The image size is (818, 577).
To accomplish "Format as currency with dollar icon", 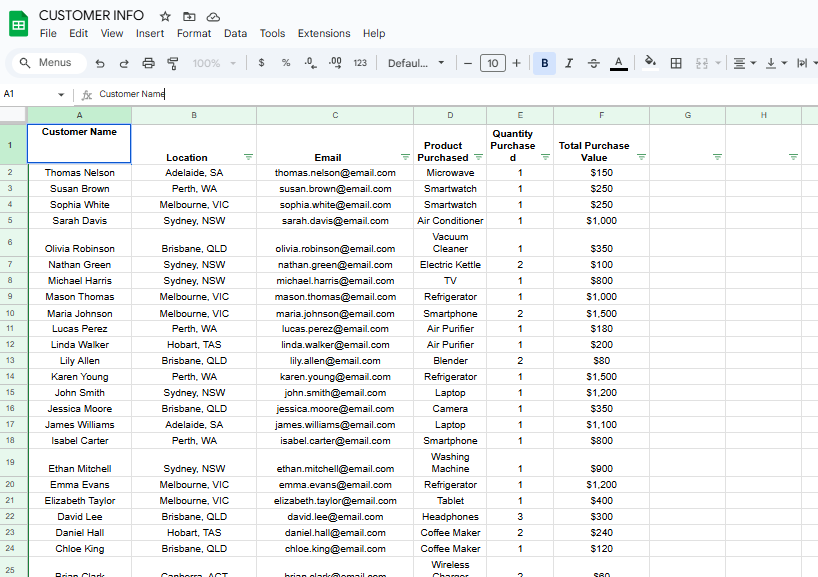I will (x=261, y=63).
